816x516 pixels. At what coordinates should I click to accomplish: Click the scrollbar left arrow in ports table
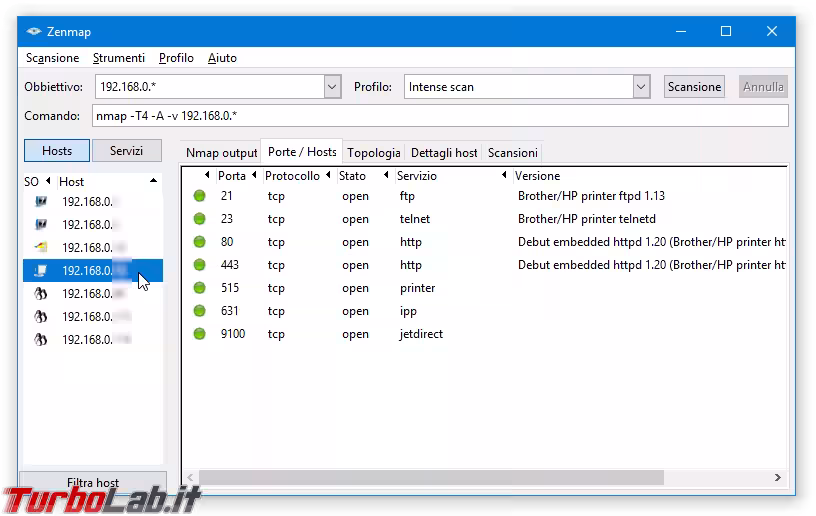click(x=190, y=478)
